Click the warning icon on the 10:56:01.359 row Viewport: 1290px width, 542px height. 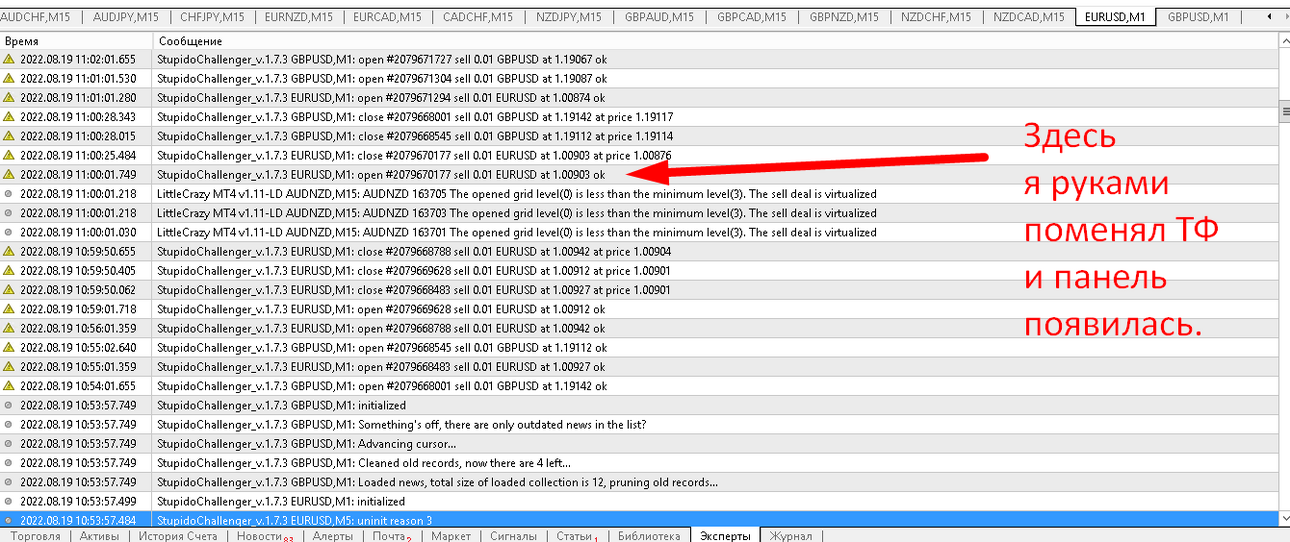[9, 328]
